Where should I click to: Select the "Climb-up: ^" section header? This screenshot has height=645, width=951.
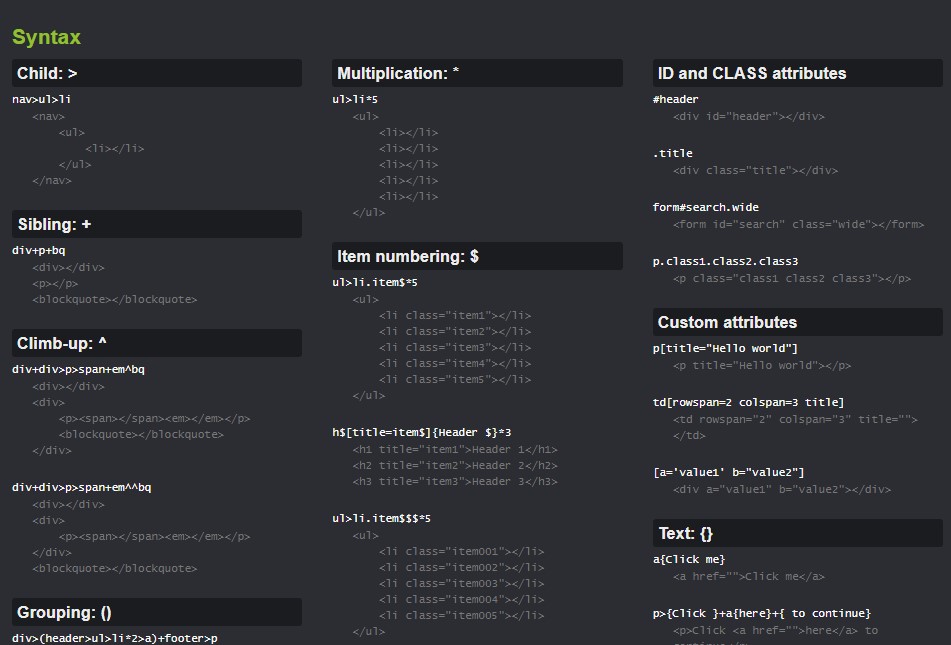(x=62, y=343)
